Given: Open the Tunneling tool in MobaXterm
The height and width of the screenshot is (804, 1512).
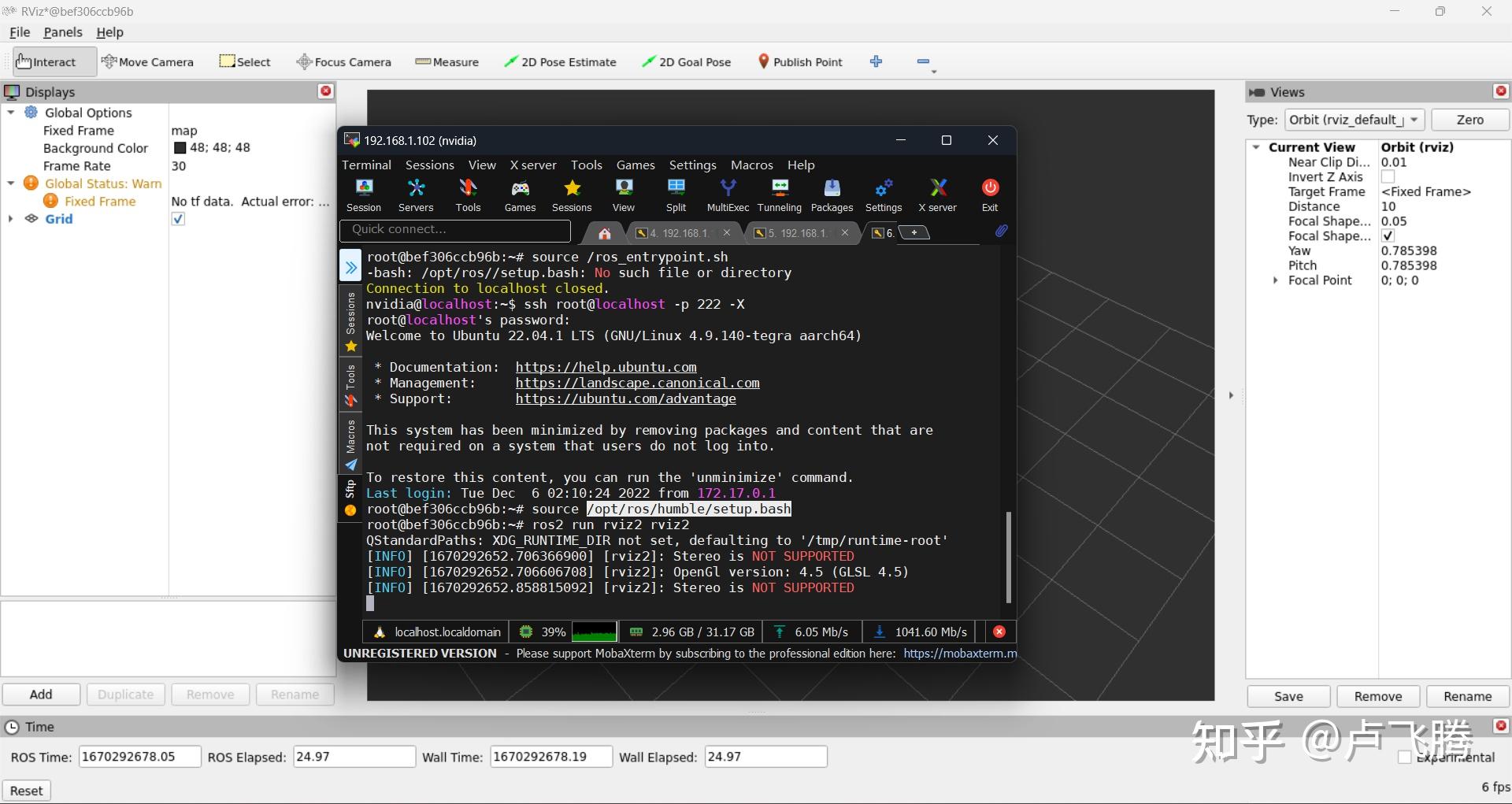Looking at the screenshot, I should coord(779,194).
